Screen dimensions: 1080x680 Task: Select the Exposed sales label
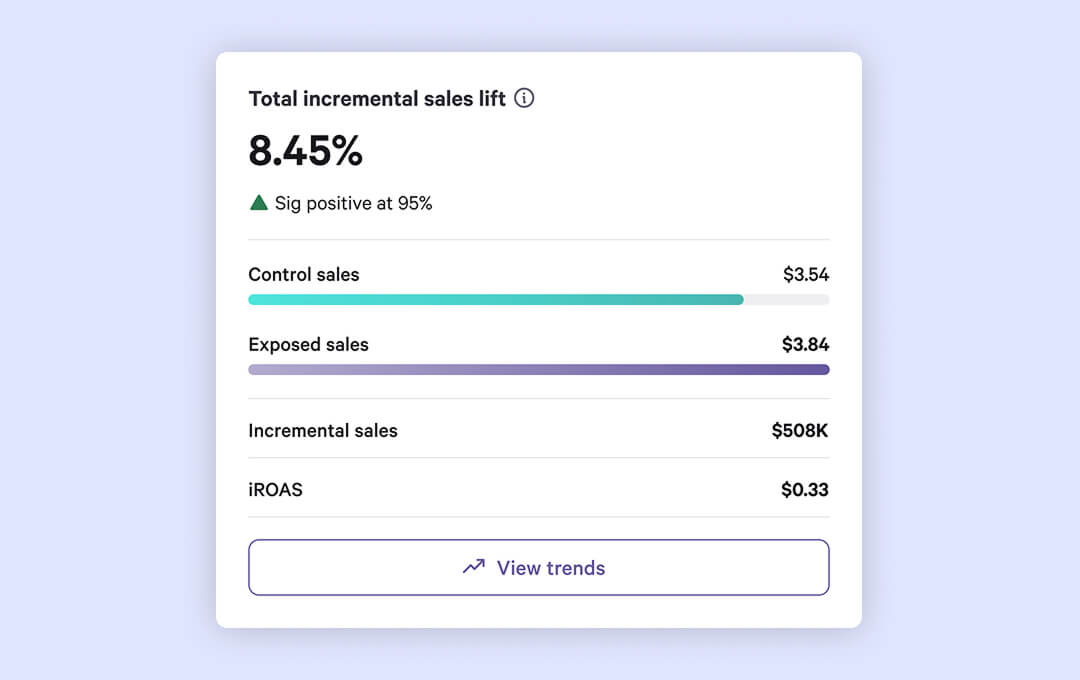click(308, 344)
